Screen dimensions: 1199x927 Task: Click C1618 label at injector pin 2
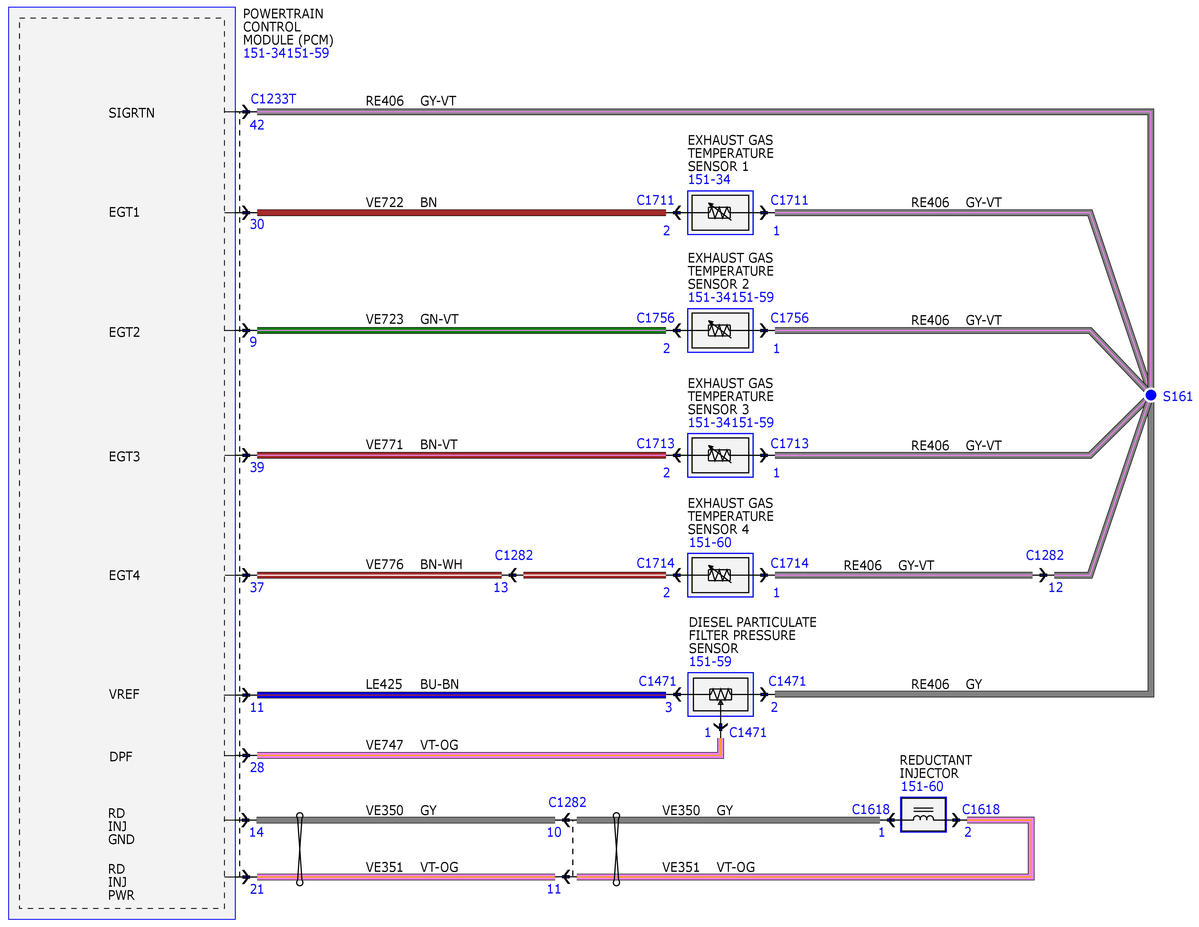pyautogui.click(x=980, y=809)
